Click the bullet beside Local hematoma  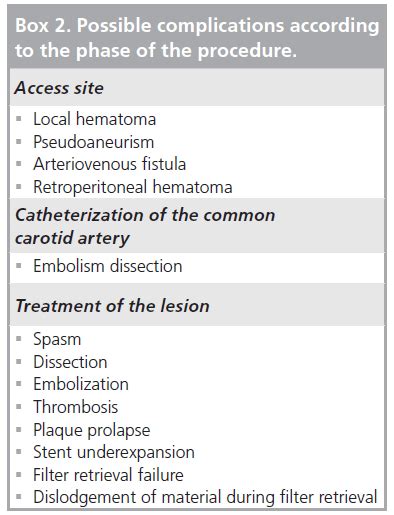click(x=19, y=119)
